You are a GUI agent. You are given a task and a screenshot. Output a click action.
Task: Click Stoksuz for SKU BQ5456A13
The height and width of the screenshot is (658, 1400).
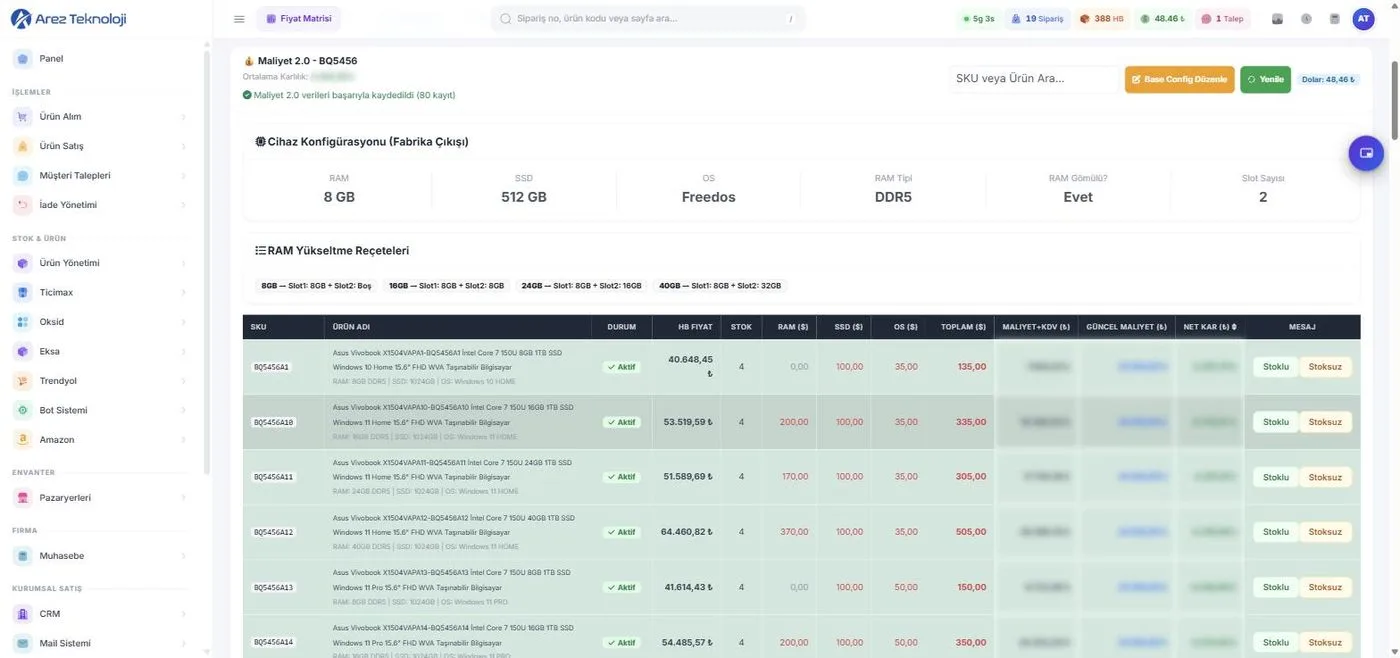(1325, 587)
